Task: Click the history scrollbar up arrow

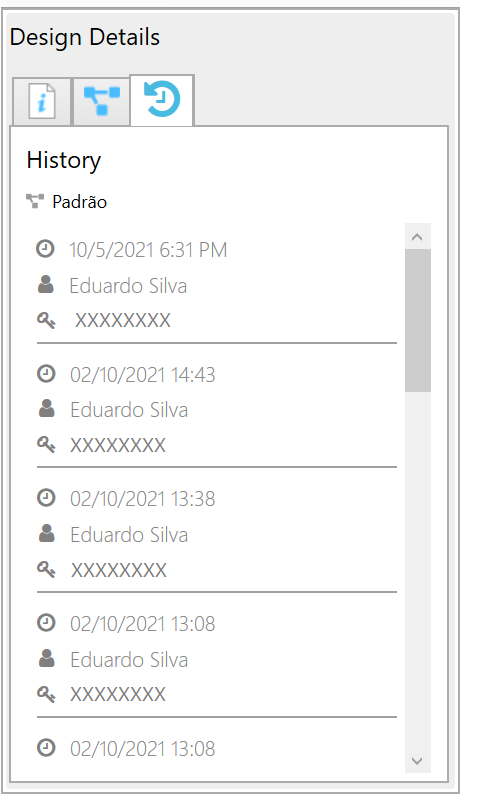Action: click(x=417, y=237)
